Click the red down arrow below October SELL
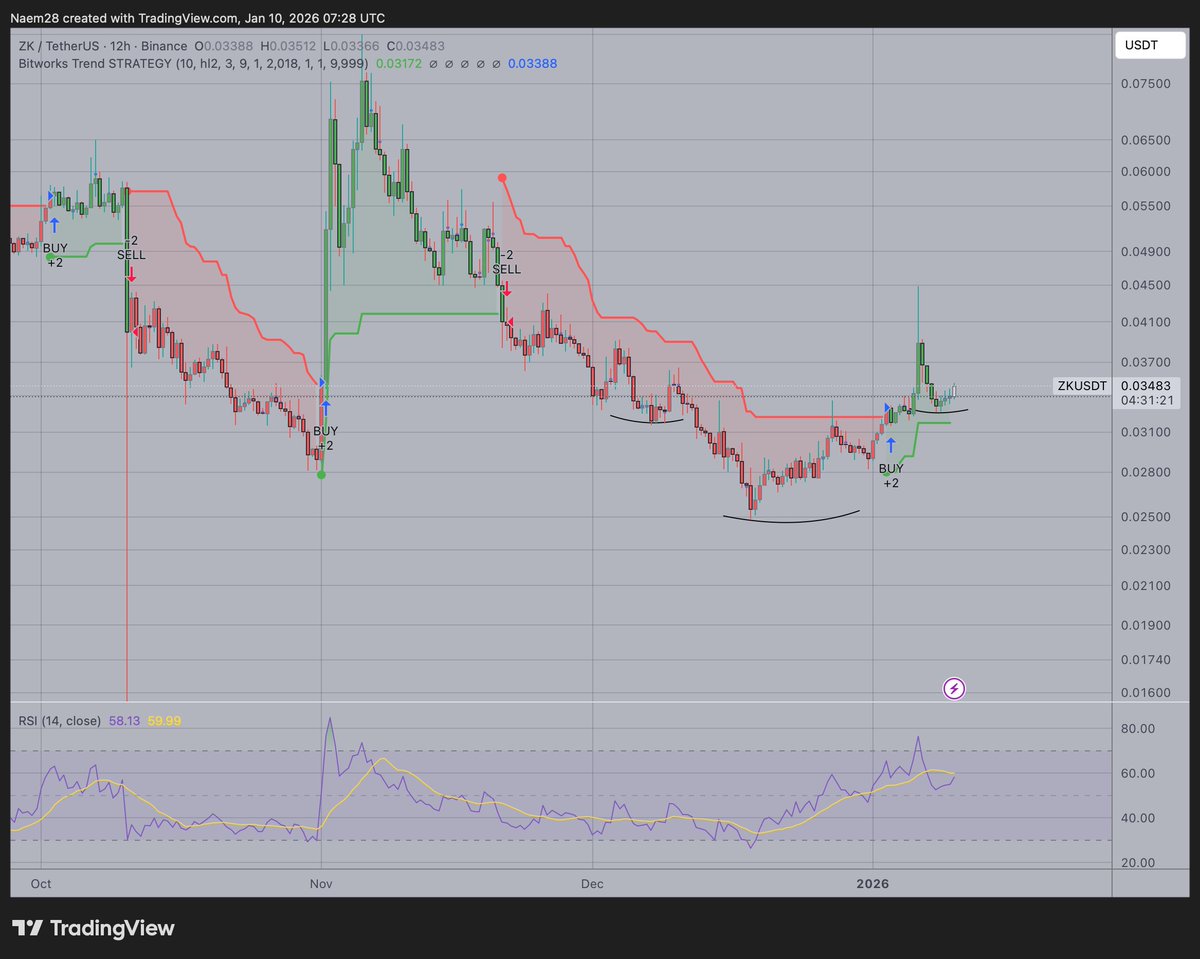 pos(131,275)
